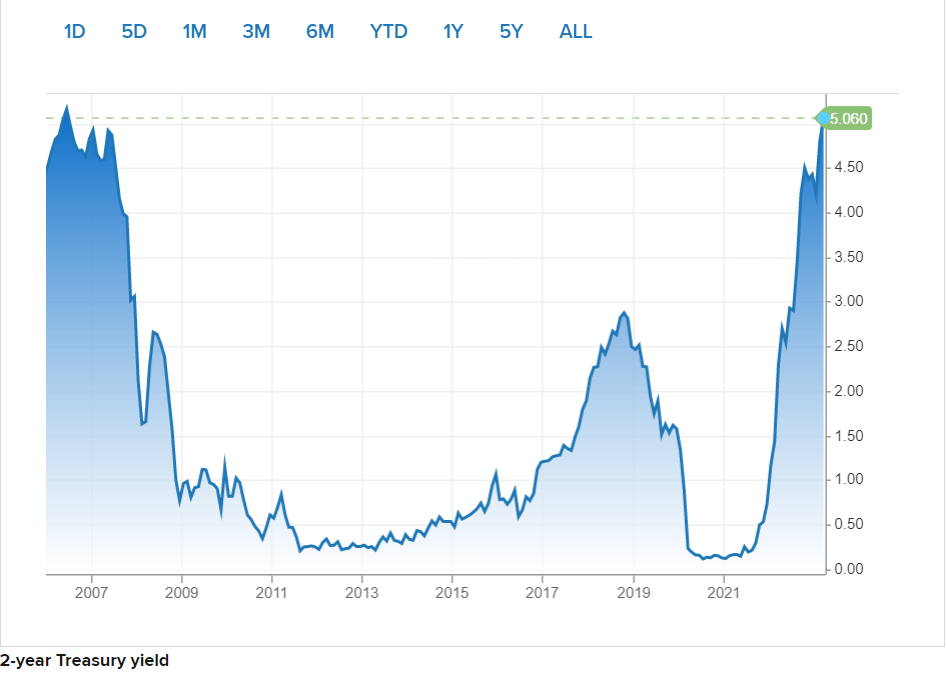
Task: Switch to the 6M range
Action: (x=320, y=31)
